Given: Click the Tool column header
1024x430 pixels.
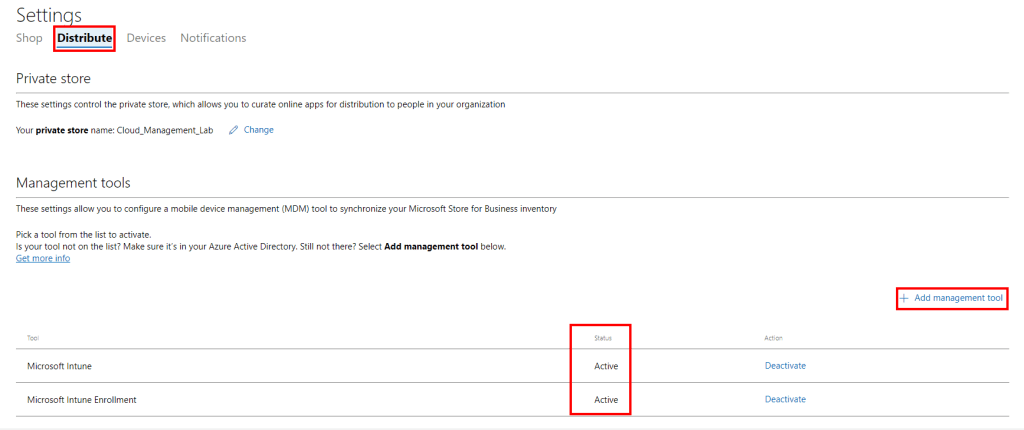Looking at the screenshot, I should tap(33, 338).
